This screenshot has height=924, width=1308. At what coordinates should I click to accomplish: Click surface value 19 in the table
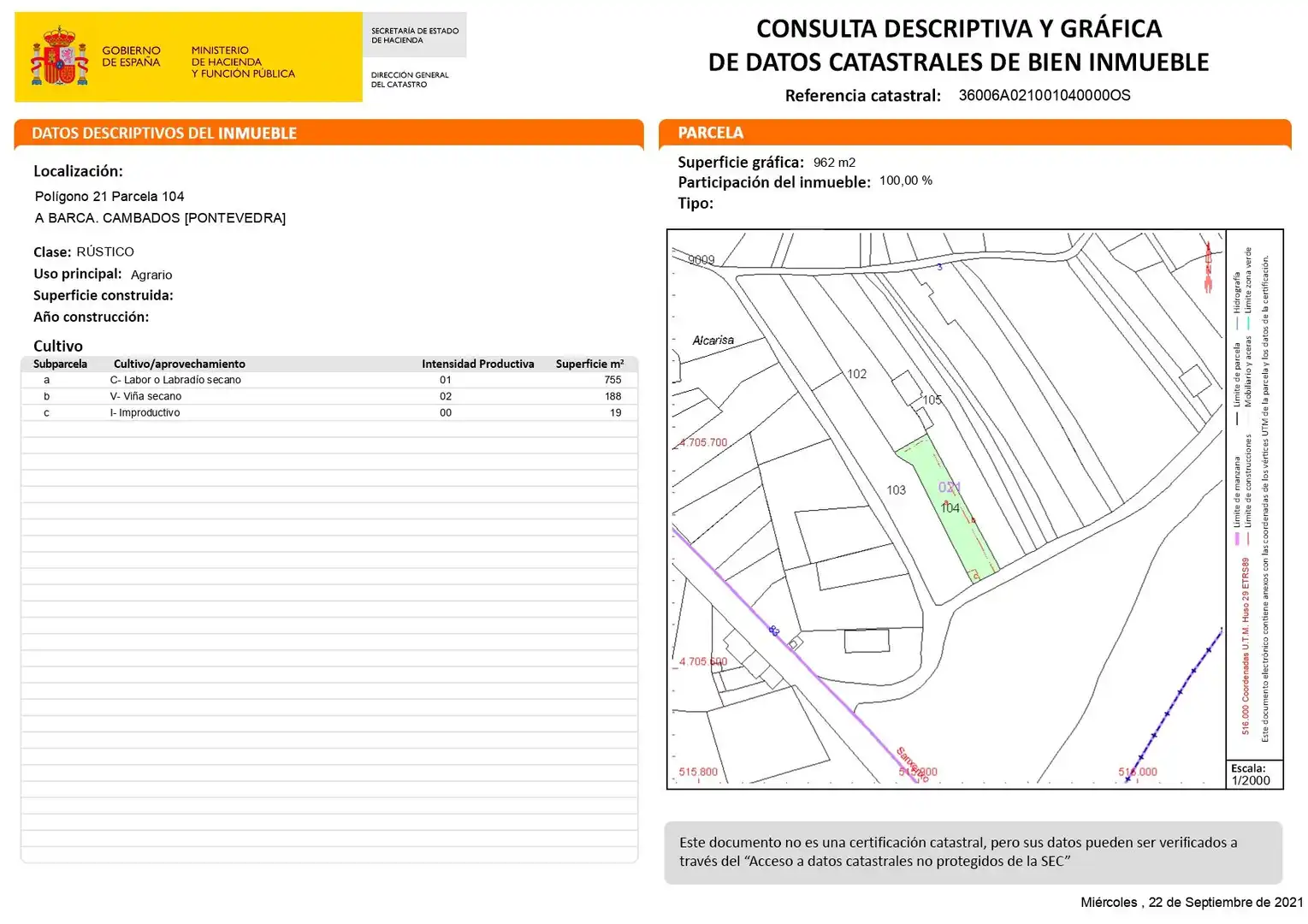(x=615, y=412)
